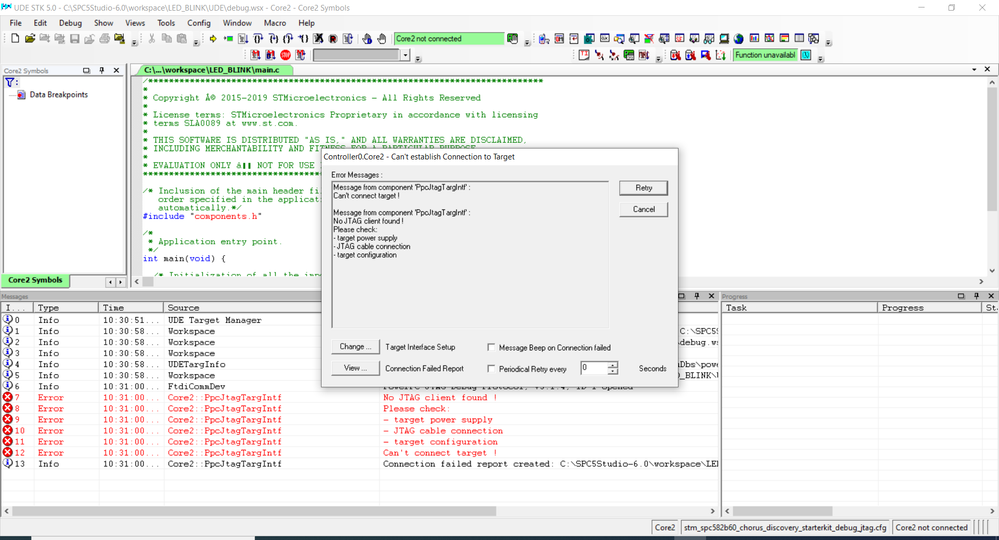
Task: Click the Open folder toolbar icon
Action: 30,39
